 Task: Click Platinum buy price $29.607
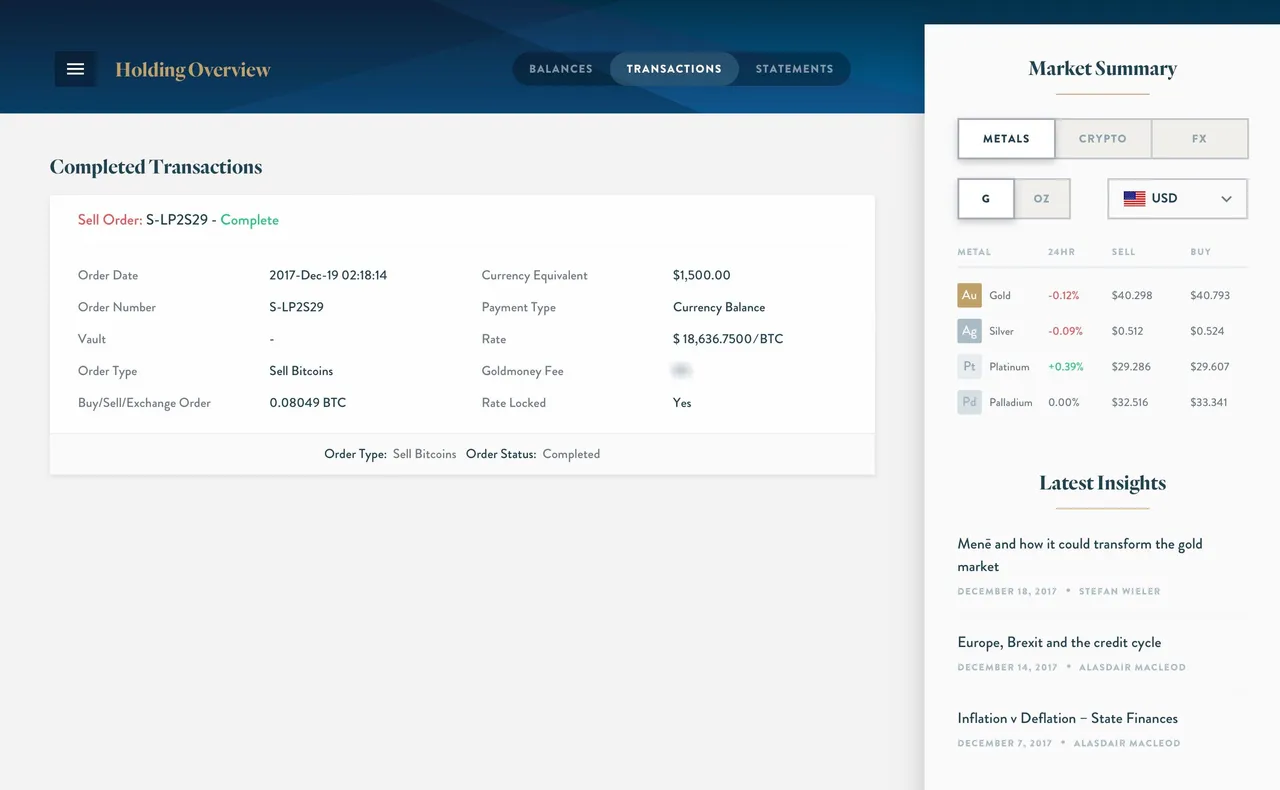pos(1212,367)
